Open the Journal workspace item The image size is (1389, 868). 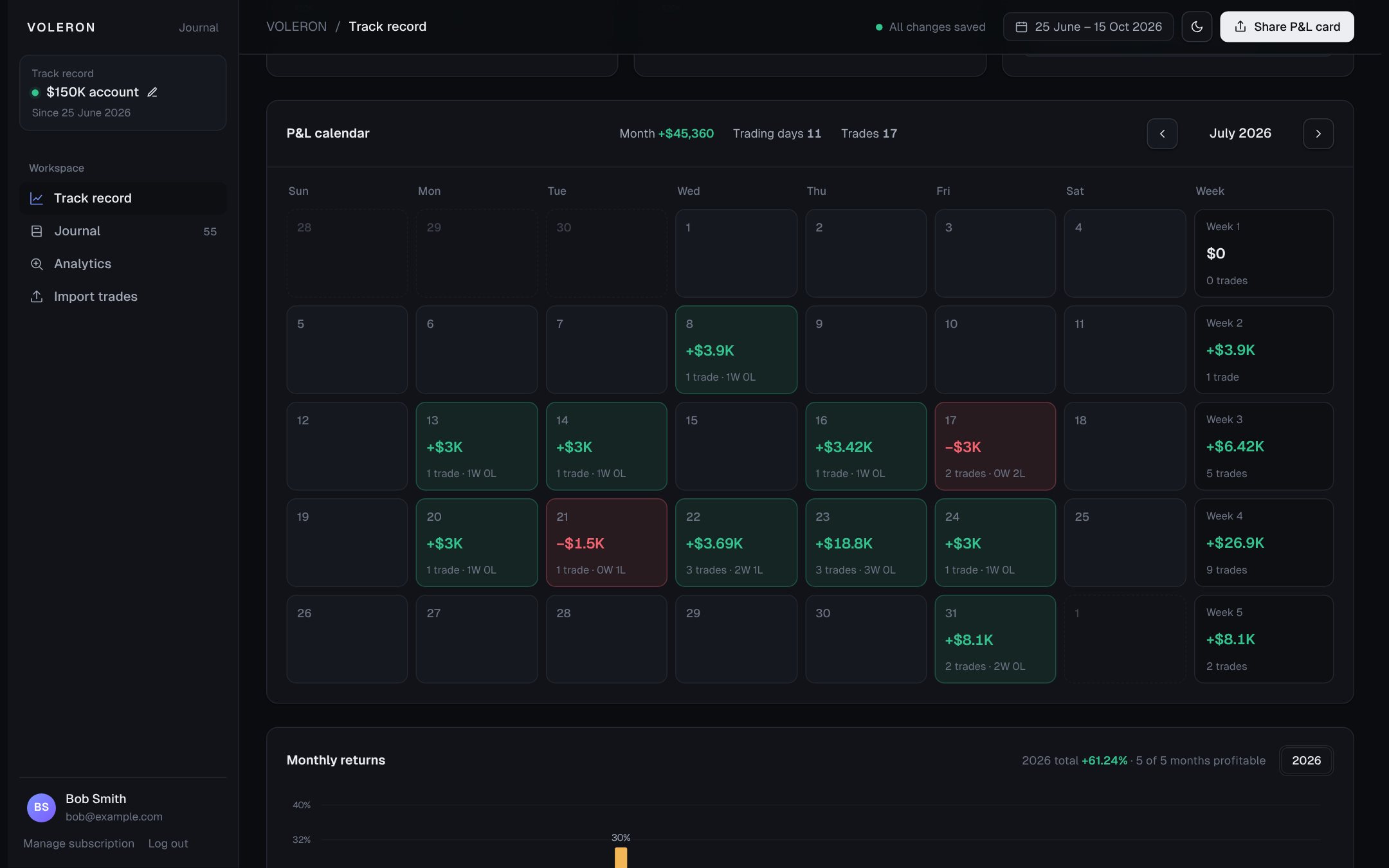click(123, 231)
